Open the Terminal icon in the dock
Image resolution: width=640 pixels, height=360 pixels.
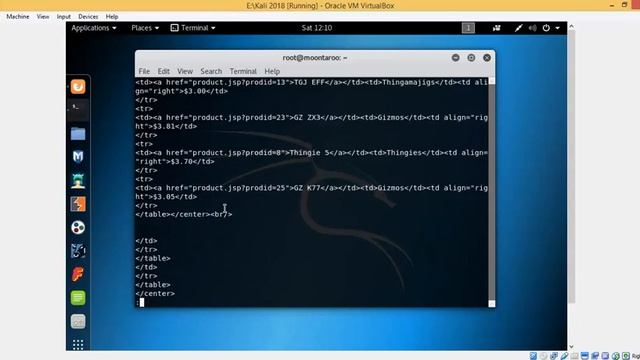coord(78,110)
